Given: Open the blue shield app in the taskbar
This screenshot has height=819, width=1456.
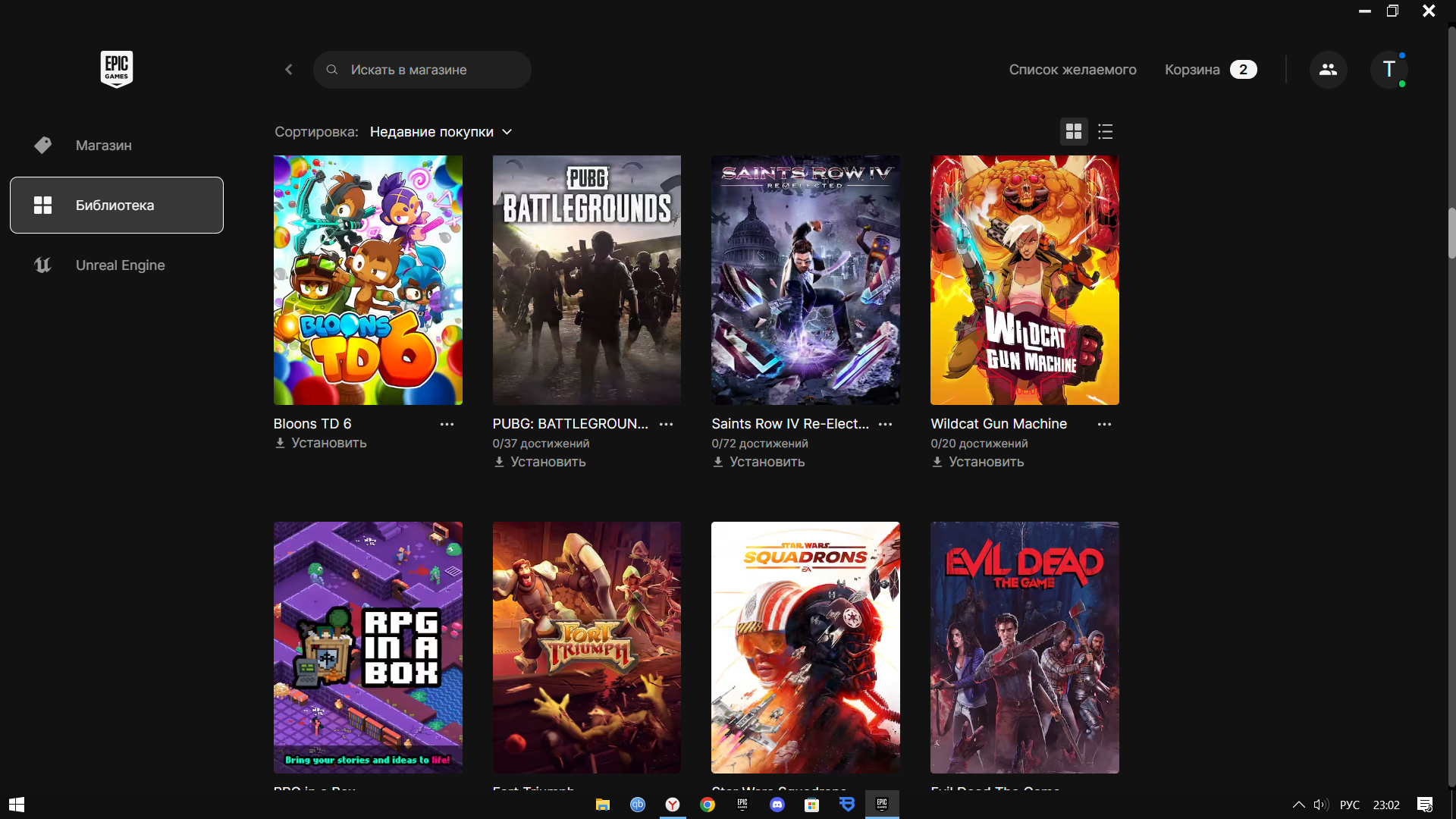Looking at the screenshot, I should [847, 805].
